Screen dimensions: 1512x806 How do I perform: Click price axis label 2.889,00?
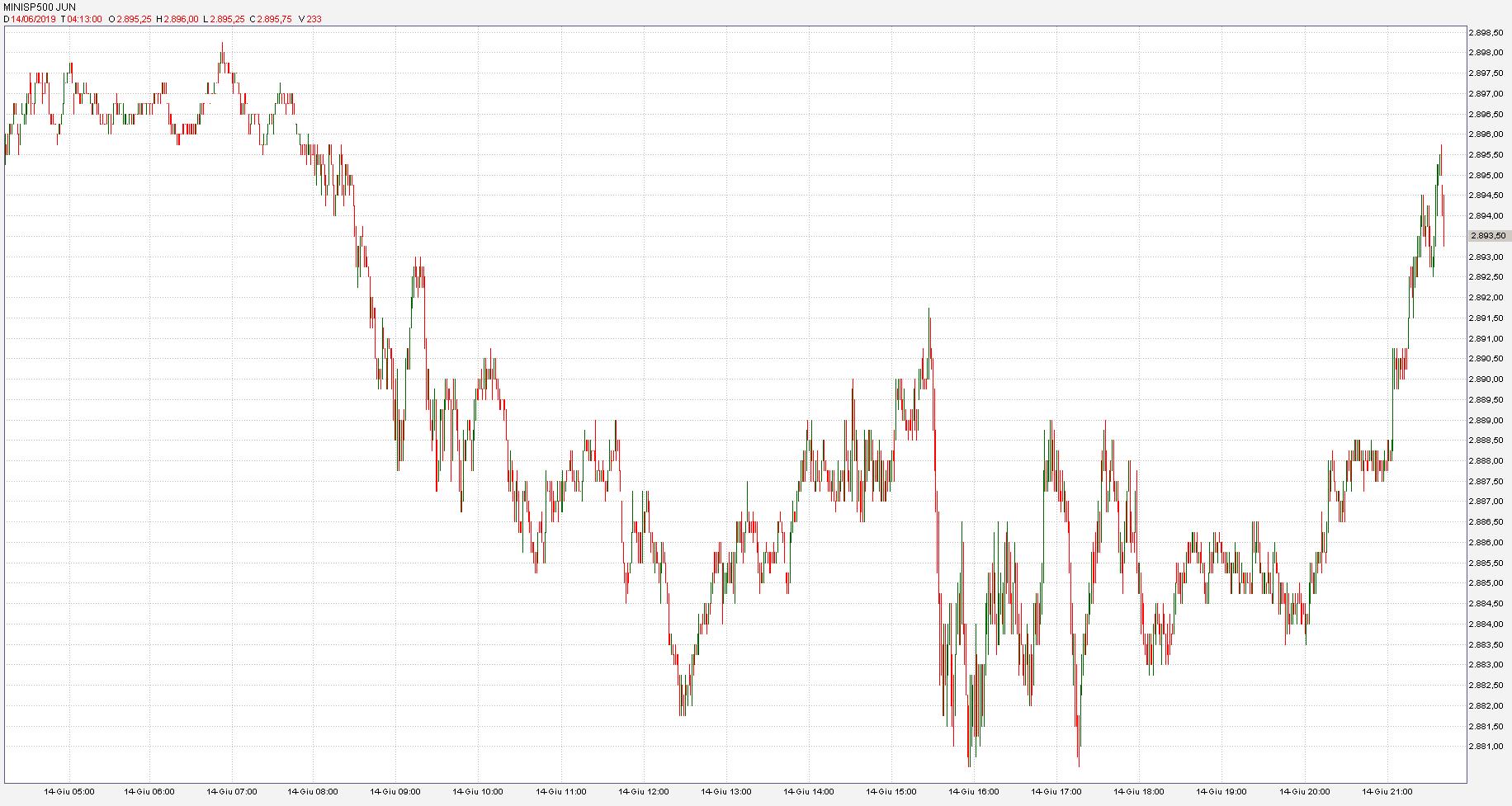(1486, 420)
